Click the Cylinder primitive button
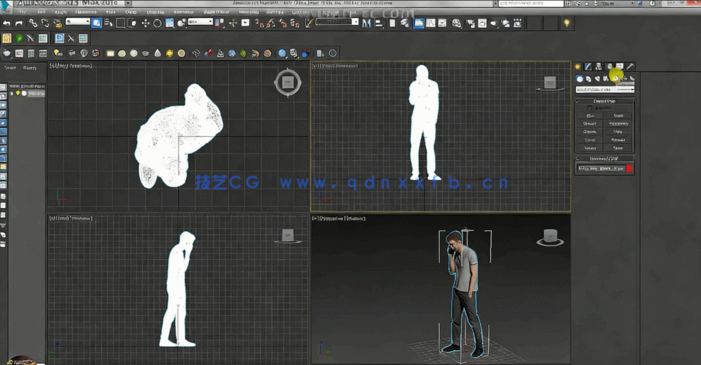The width and height of the screenshot is (701, 365). point(590,132)
